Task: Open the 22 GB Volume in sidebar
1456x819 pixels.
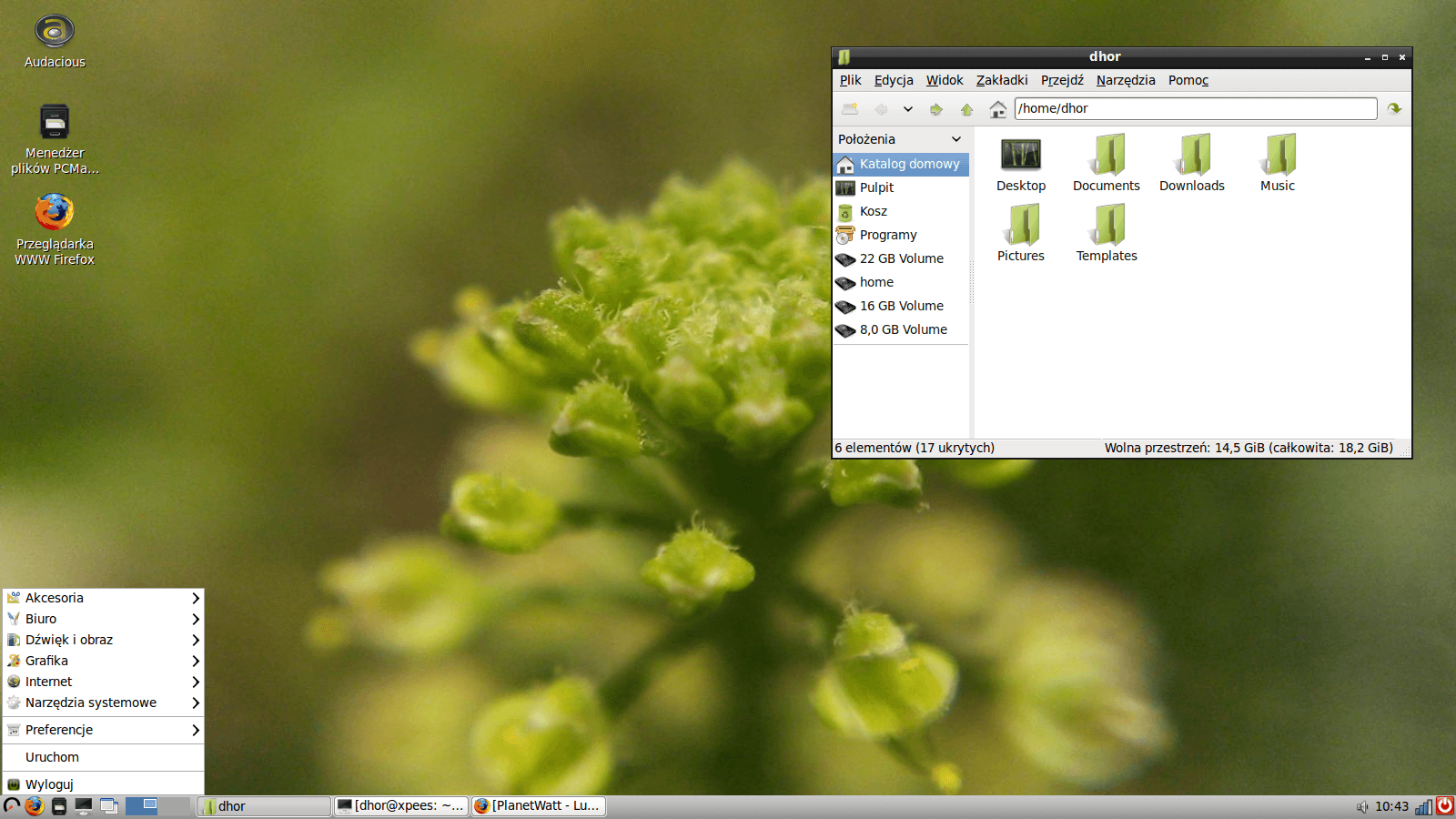Action: click(x=901, y=258)
